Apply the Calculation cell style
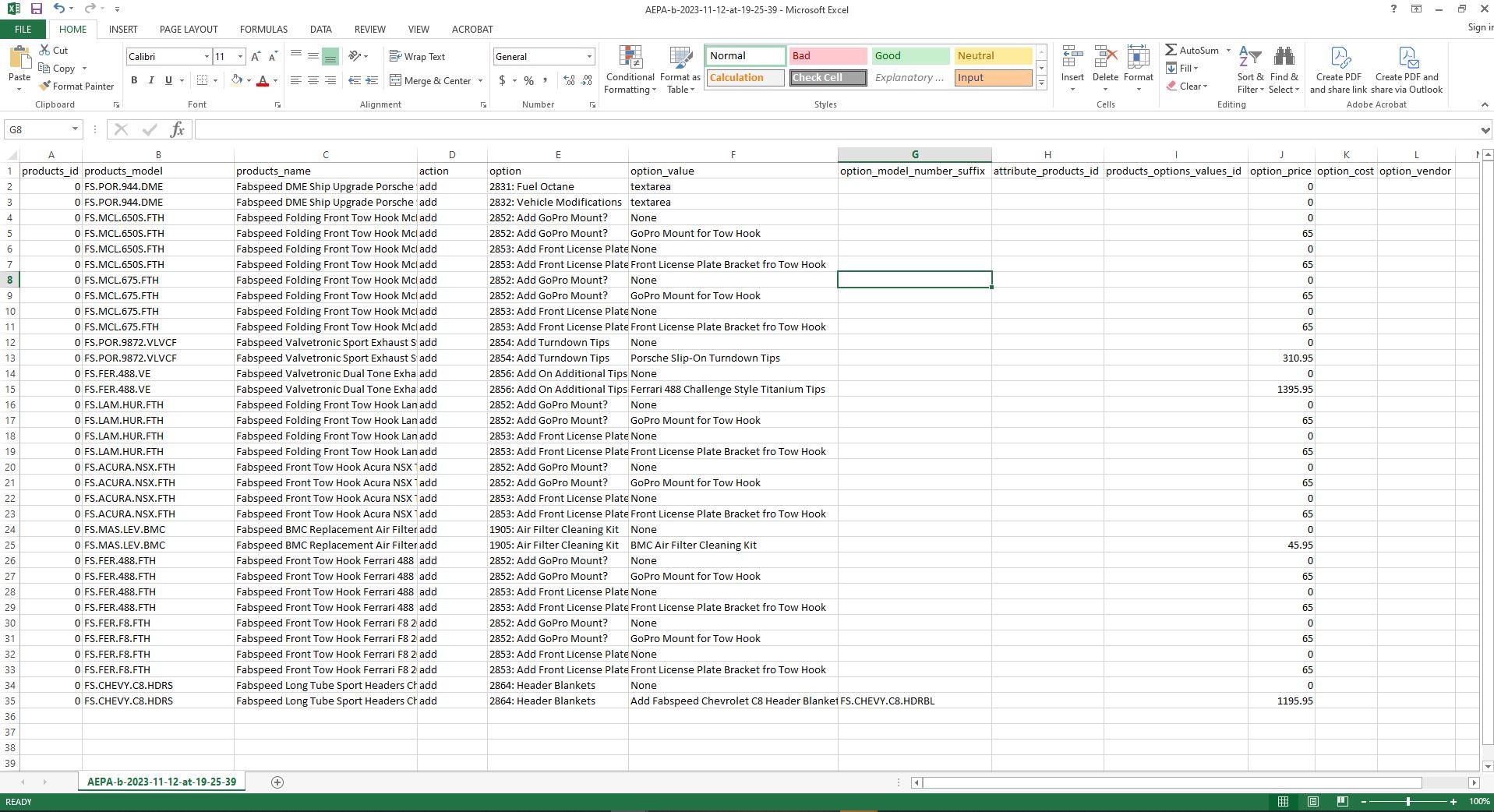The height and width of the screenshot is (812, 1494). pos(746,78)
